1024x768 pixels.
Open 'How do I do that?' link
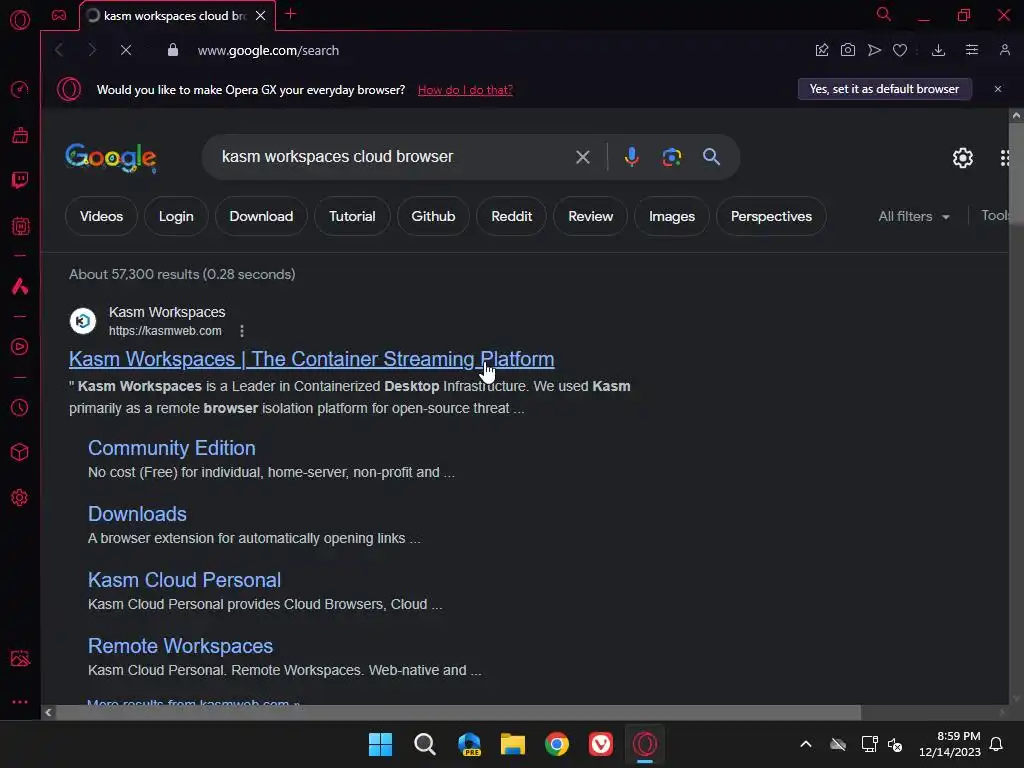[465, 90]
